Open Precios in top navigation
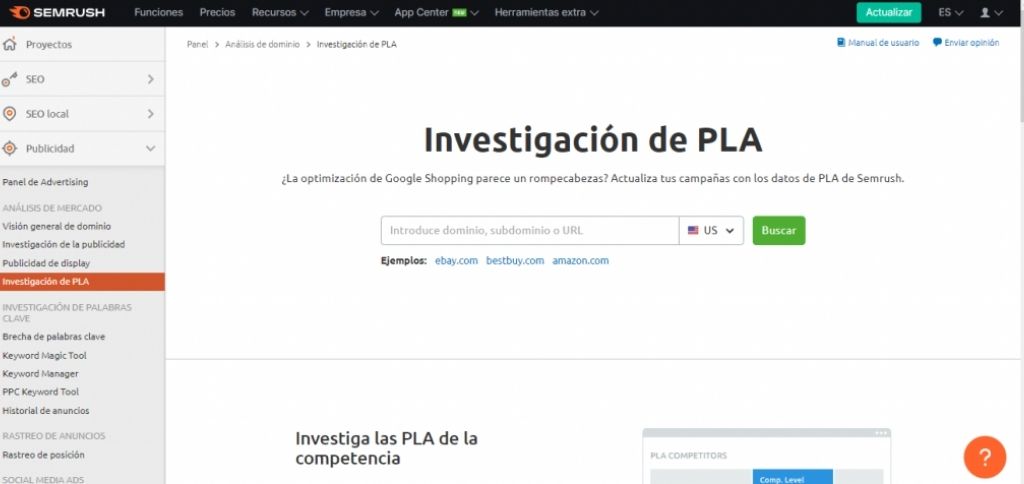 pyautogui.click(x=217, y=12)
